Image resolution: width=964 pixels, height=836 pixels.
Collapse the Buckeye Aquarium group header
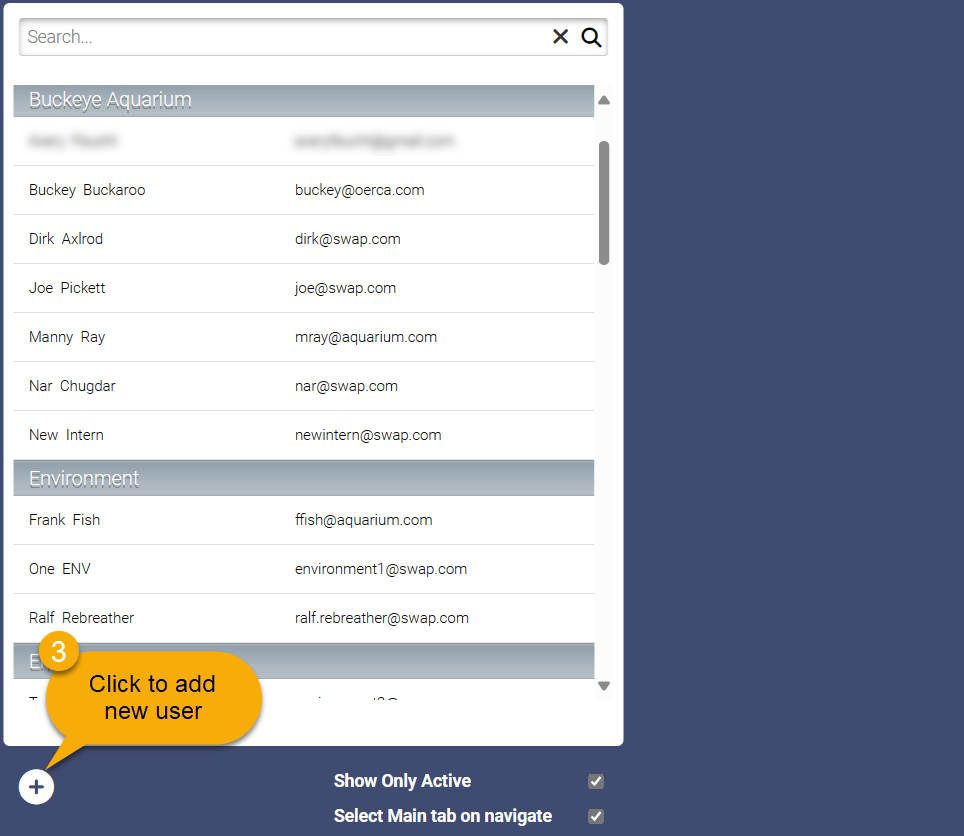tap(304, 100)
